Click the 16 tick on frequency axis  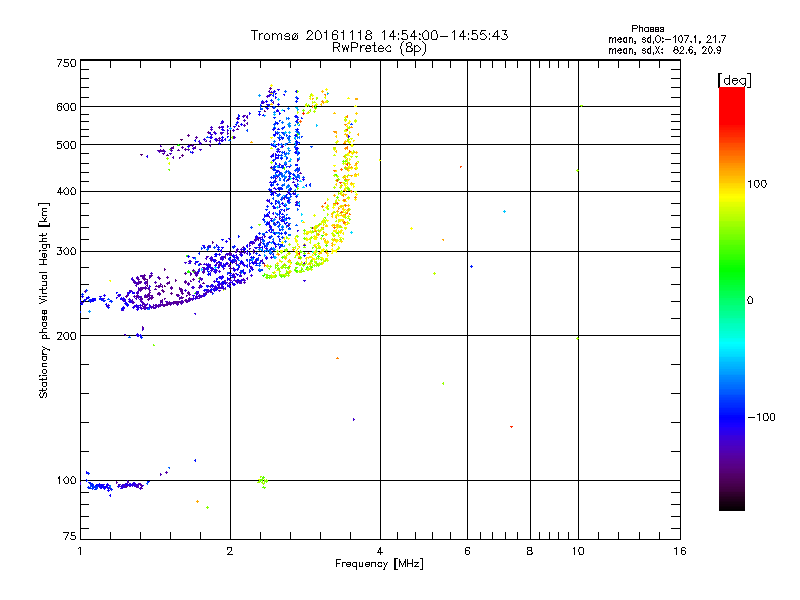coord(679,551)
